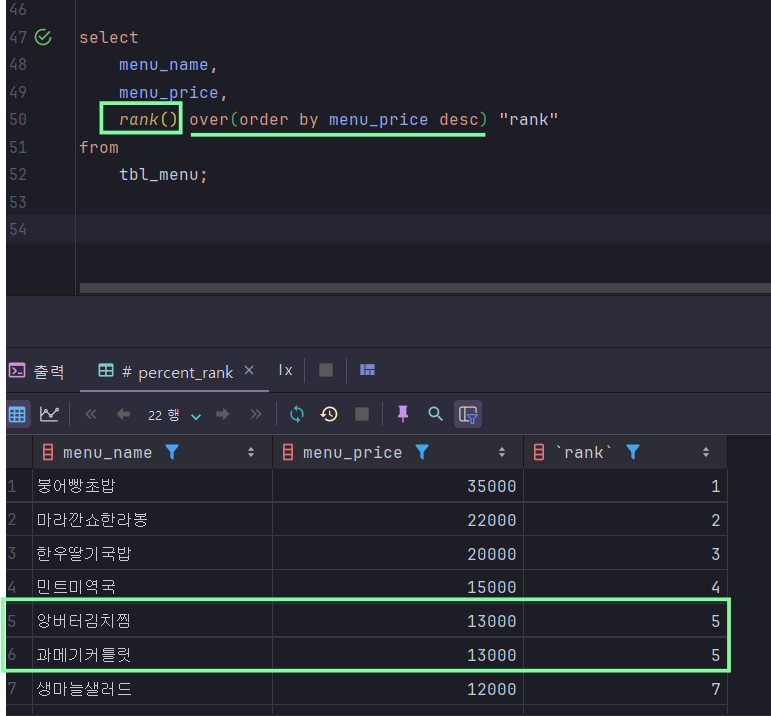Cancel running query from result toolbar
This screenshot has height=716, width=771.
coord(362,414)
